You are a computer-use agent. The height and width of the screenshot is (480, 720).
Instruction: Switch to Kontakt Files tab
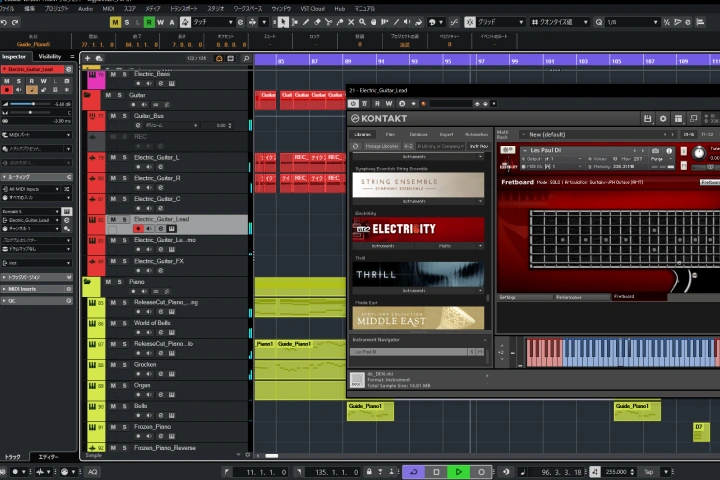[390, 135]
